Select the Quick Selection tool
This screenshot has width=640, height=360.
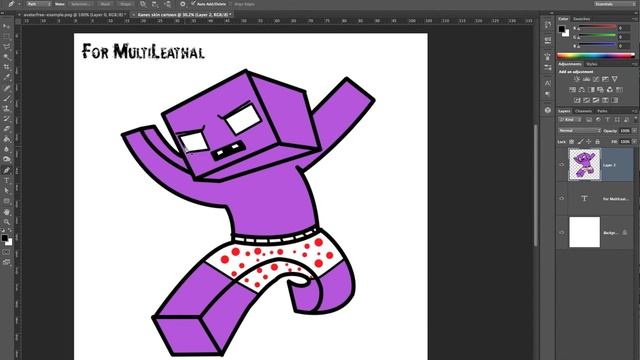[x=6, y=57]
